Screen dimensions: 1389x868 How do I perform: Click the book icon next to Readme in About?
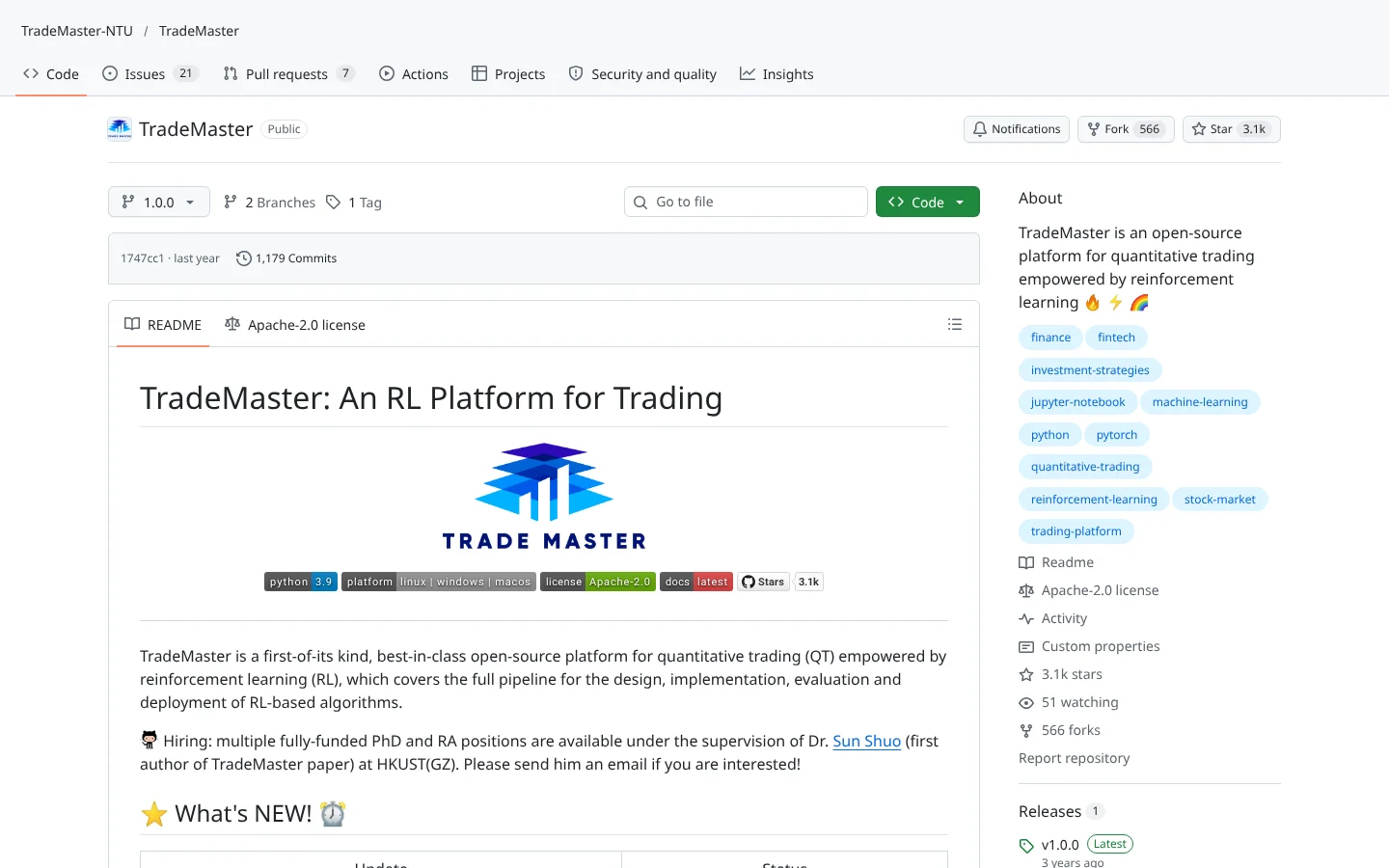(x=1026, y=562)
